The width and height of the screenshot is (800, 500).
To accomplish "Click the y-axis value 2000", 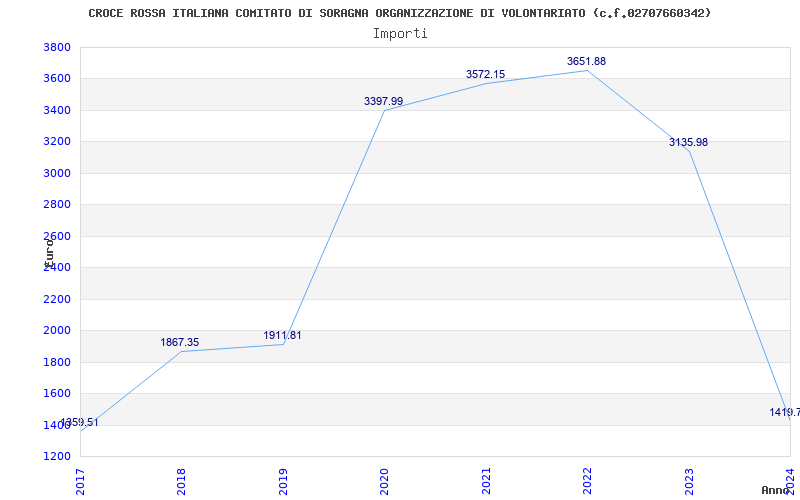I will (x=57, y=331).
